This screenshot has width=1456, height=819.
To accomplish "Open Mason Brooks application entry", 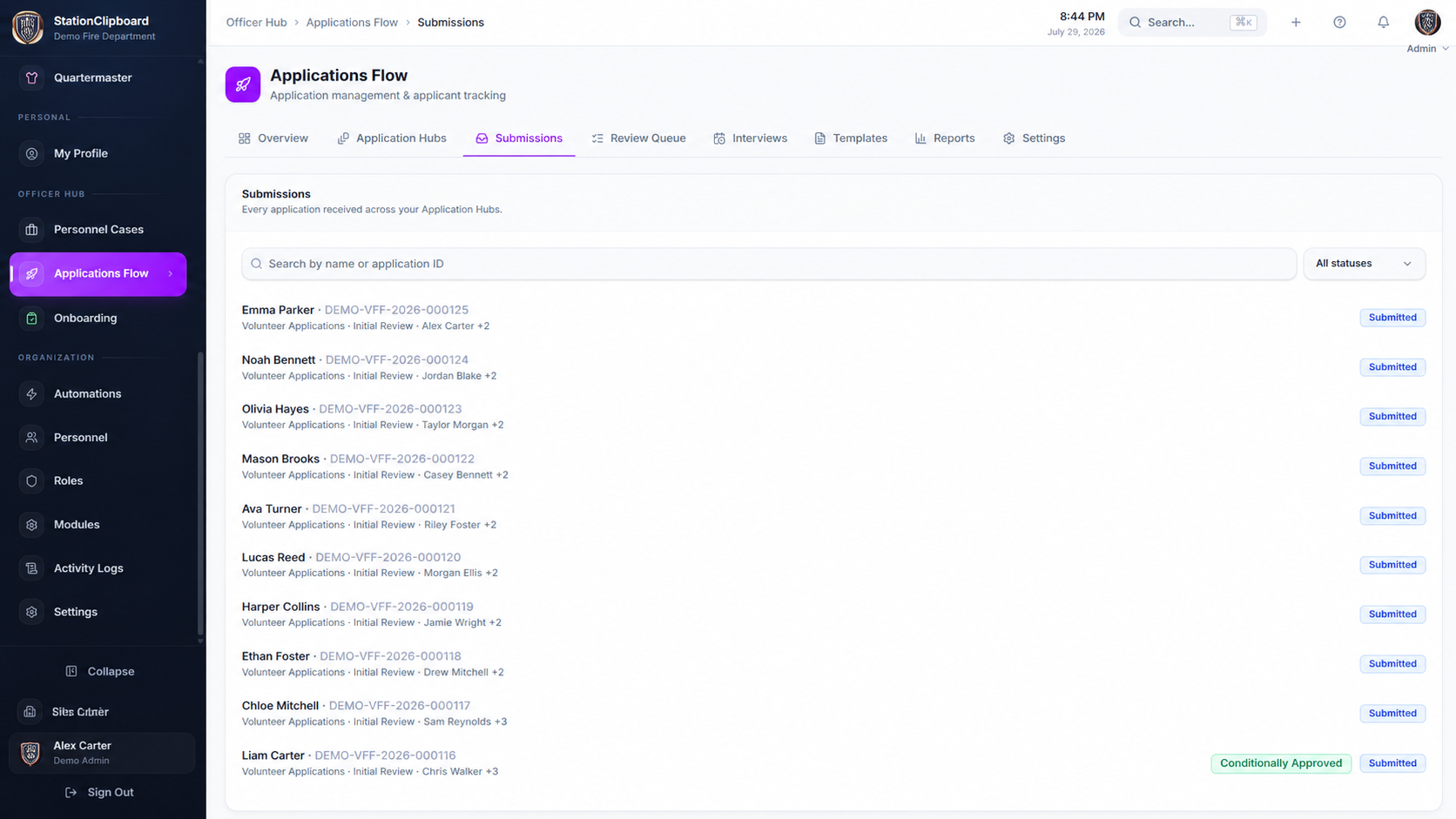I will click(833, 467).
